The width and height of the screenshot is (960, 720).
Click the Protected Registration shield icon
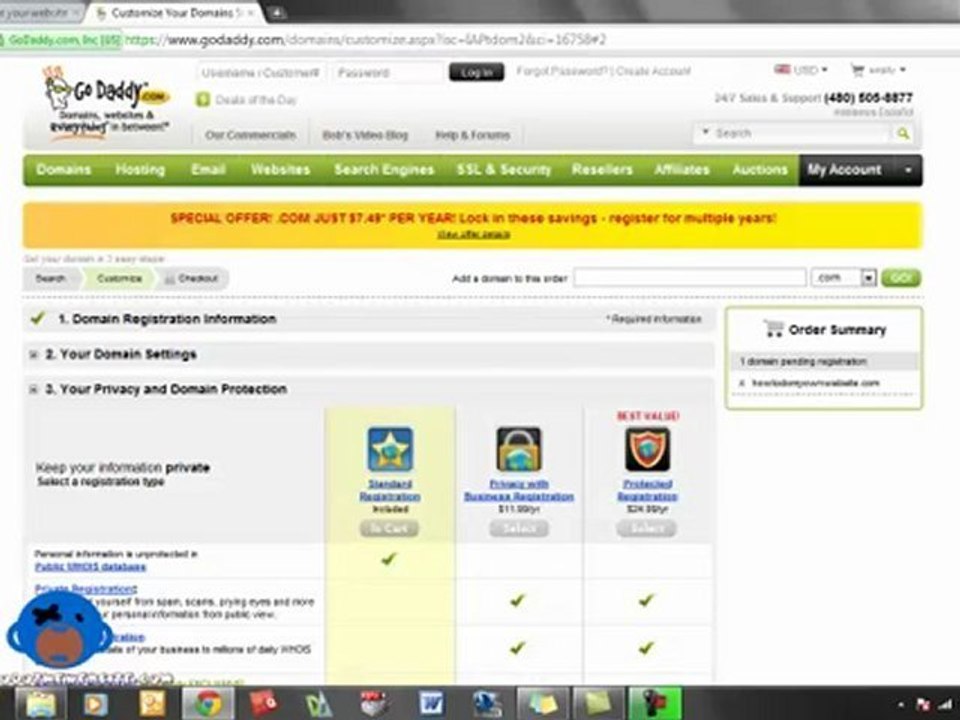tap(647, 449)
